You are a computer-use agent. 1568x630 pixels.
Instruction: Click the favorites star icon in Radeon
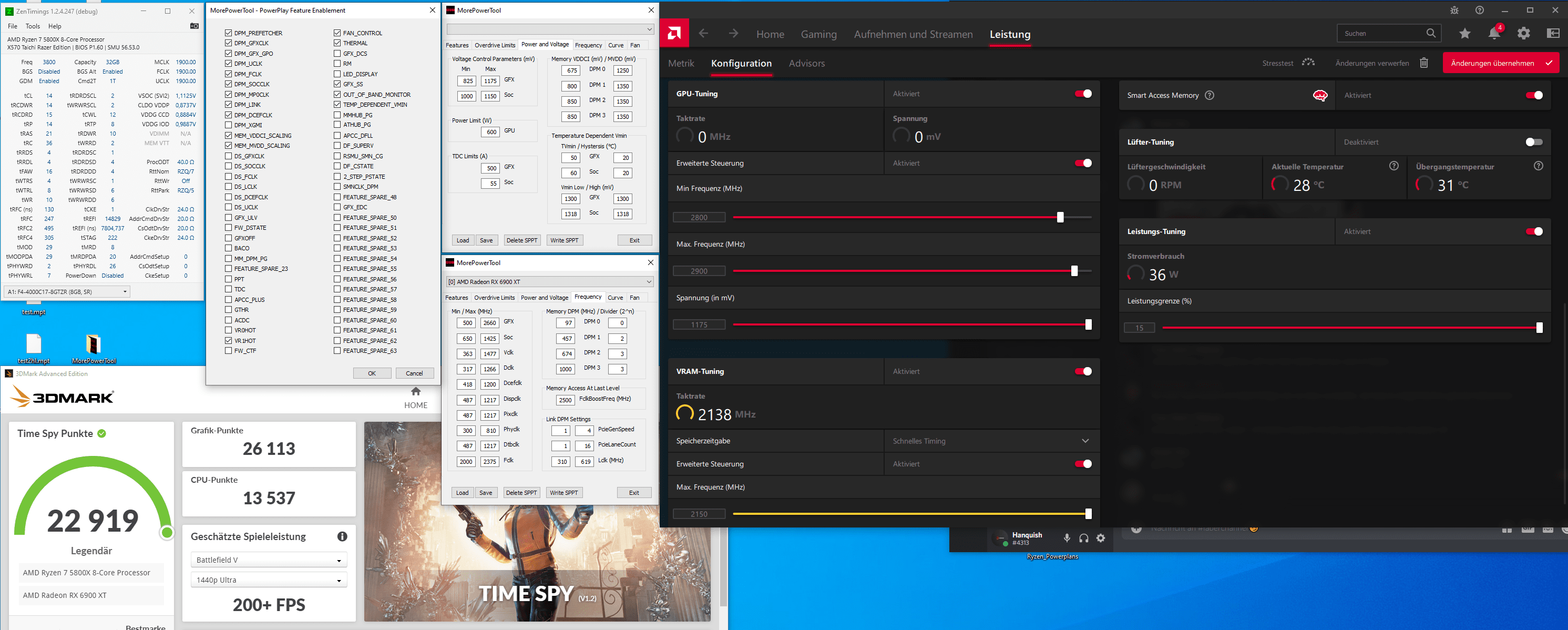(x=1464, y=34)
